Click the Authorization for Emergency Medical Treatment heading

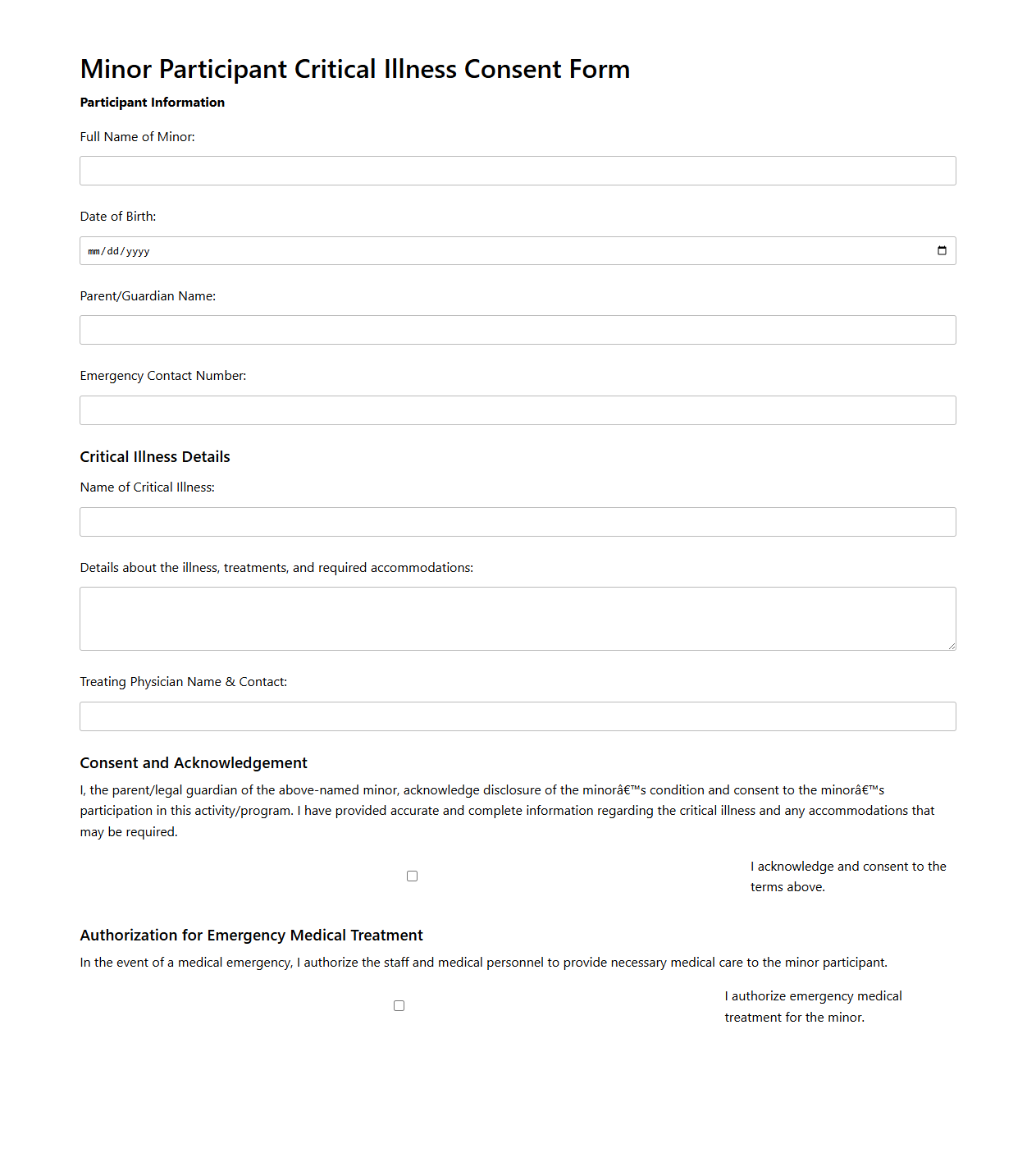251,935
